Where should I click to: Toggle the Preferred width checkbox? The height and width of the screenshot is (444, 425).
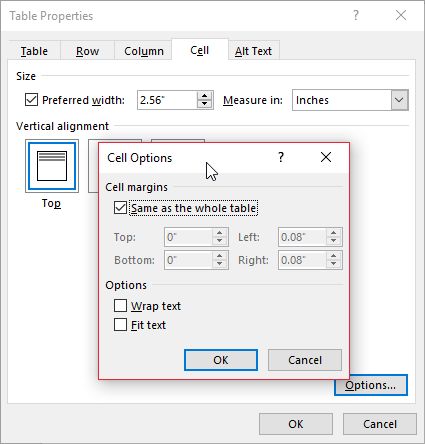click(x=31, y=100)
